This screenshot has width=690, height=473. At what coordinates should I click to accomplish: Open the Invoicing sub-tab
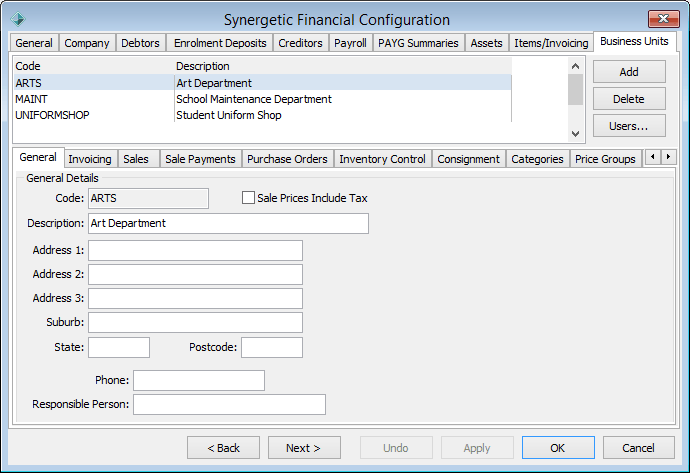coord(90,159)
